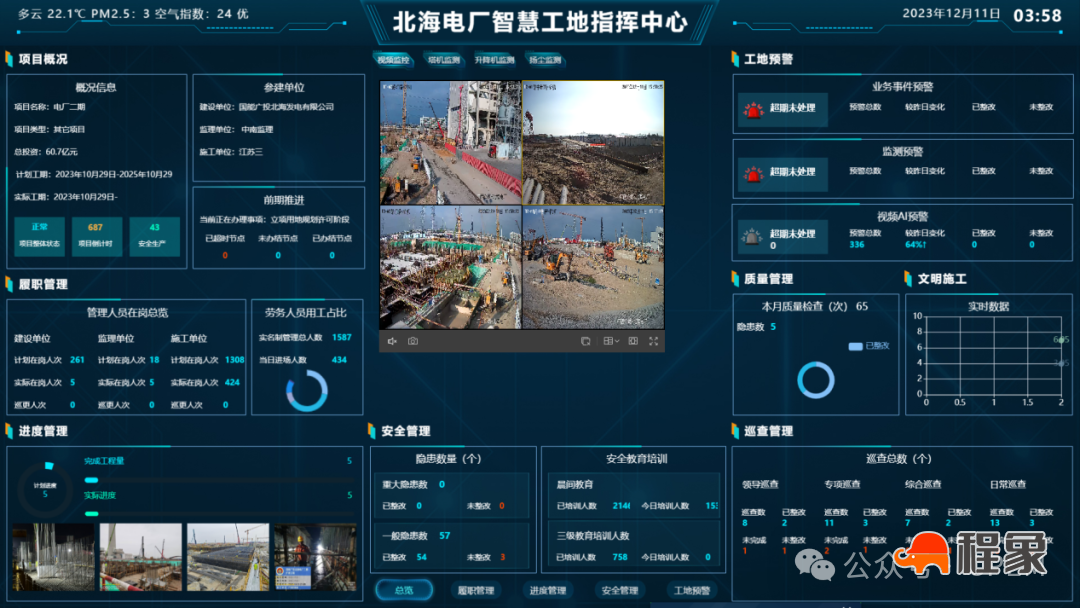Click the 实际进度 progress bar
1080x608 pixels.
[x=218, y=514]
